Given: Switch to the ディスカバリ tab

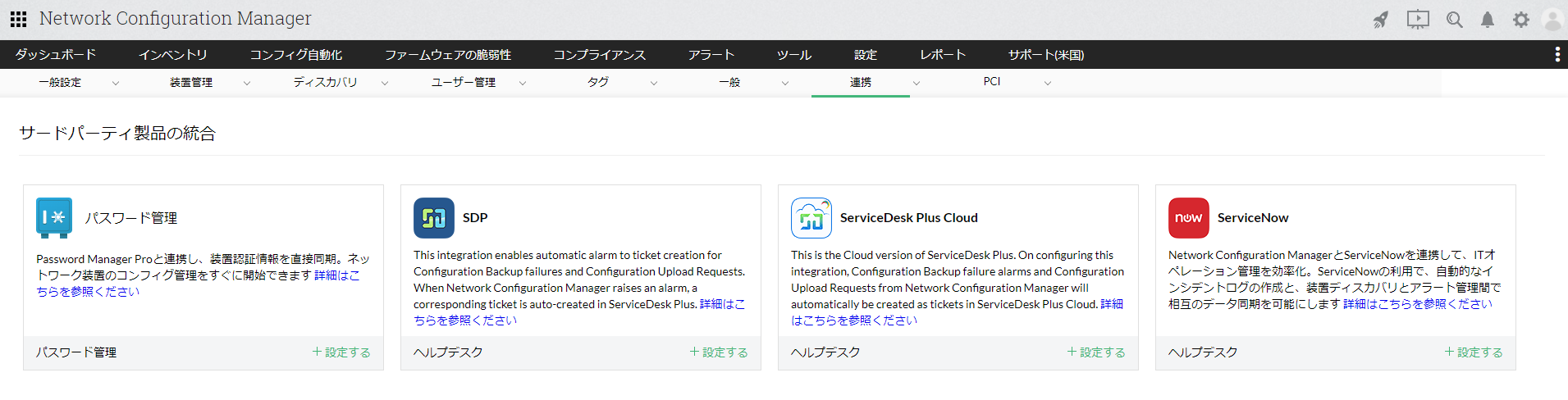Looking at the screenshot, I should click(x=326, y=82).
